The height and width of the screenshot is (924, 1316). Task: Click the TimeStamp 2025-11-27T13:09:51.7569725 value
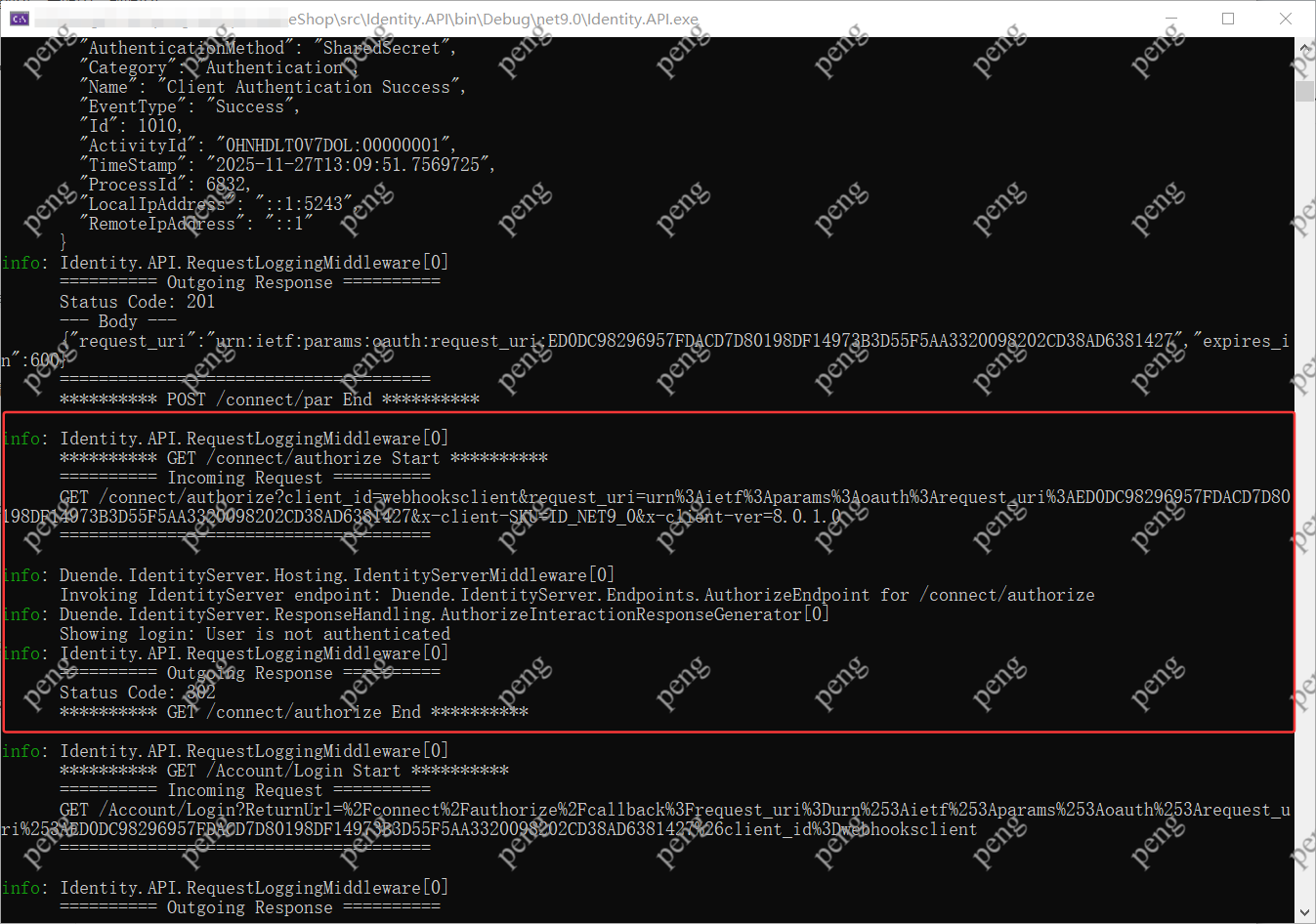pyautogui.click(x=349, y=165)
